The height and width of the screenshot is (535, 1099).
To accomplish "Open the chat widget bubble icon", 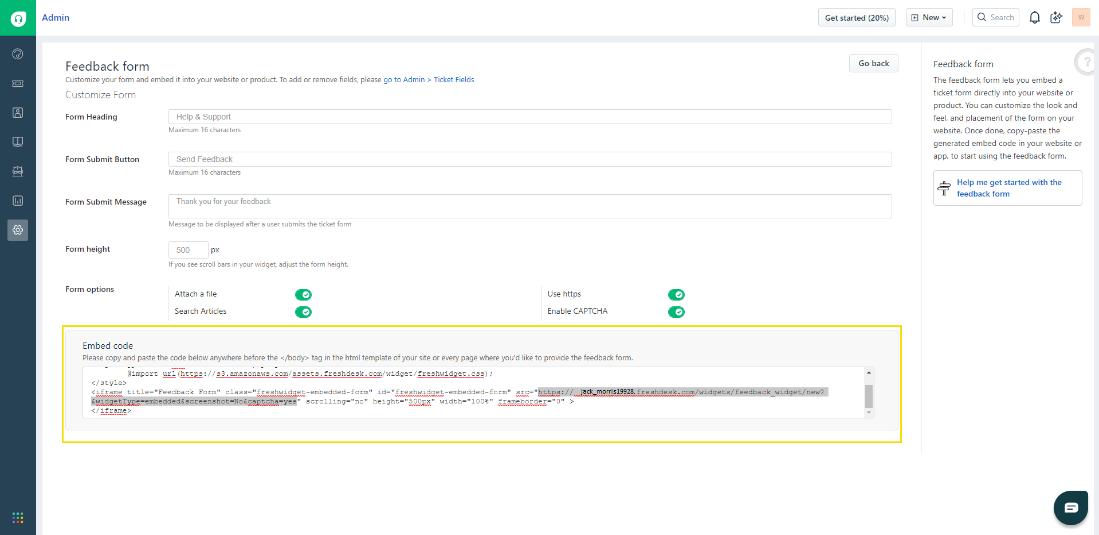I will point(1070,507).
